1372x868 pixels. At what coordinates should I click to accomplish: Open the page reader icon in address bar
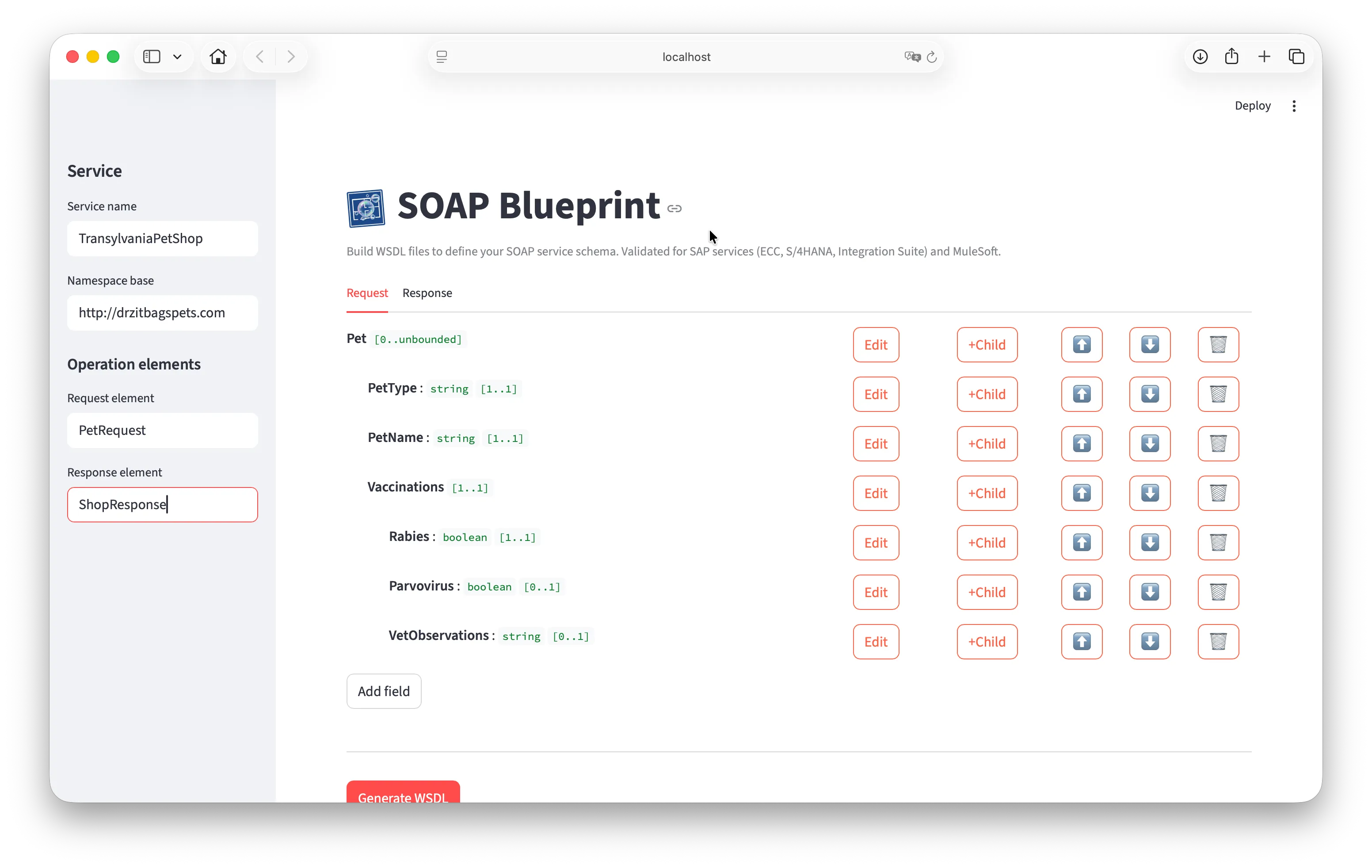pos(442,57)
